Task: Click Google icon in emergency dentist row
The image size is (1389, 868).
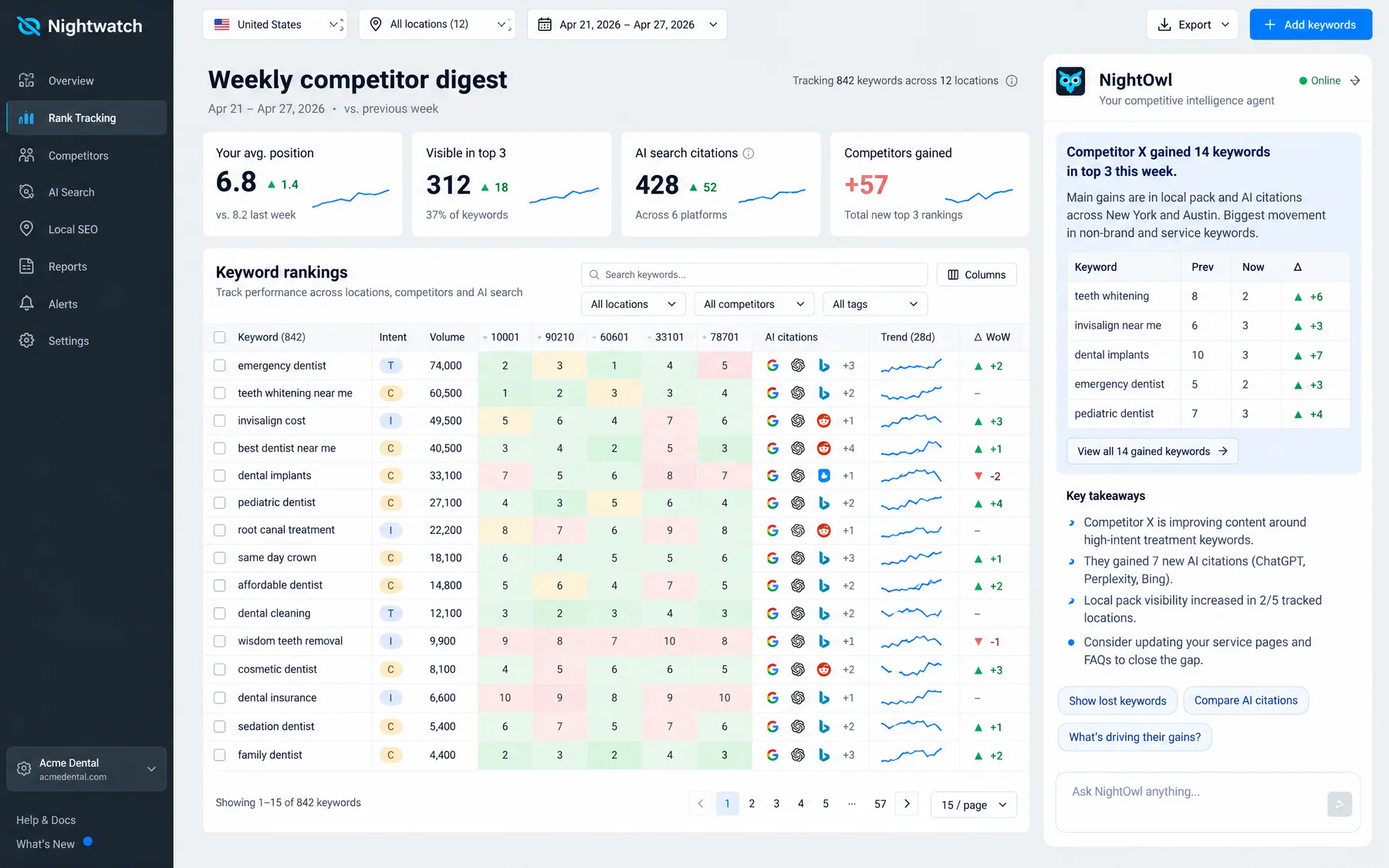Action: pyautogui.click(x=772, y=366)
